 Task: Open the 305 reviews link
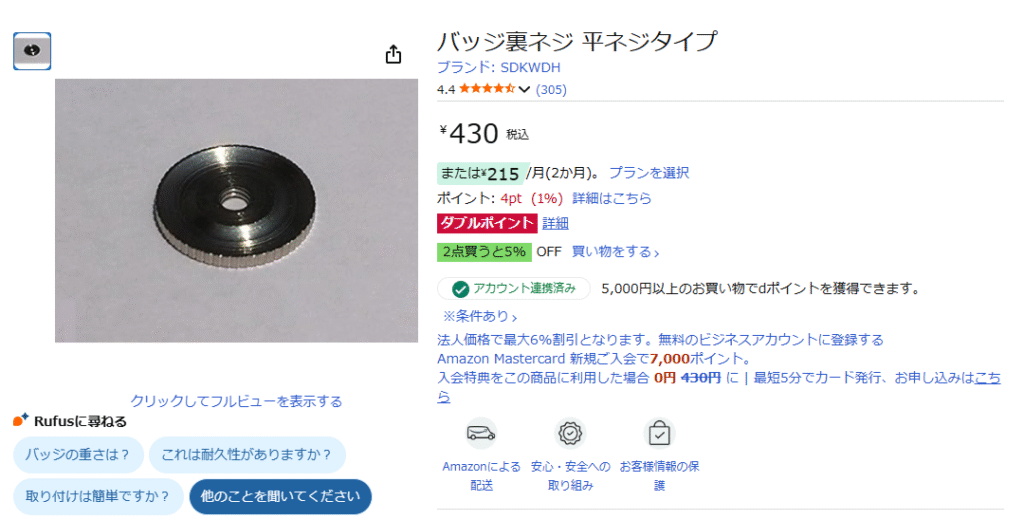(x=551, y=89)
